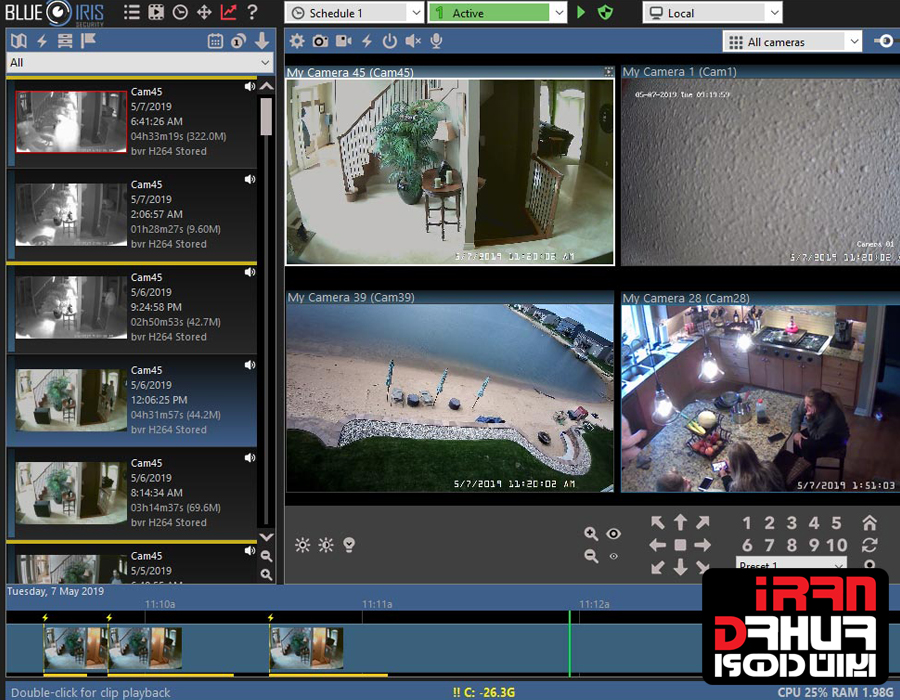Viewport: 900px width, 700px height.
Task: Open the main options list icon
Action: pyautogui.click(x=131, y=12)
